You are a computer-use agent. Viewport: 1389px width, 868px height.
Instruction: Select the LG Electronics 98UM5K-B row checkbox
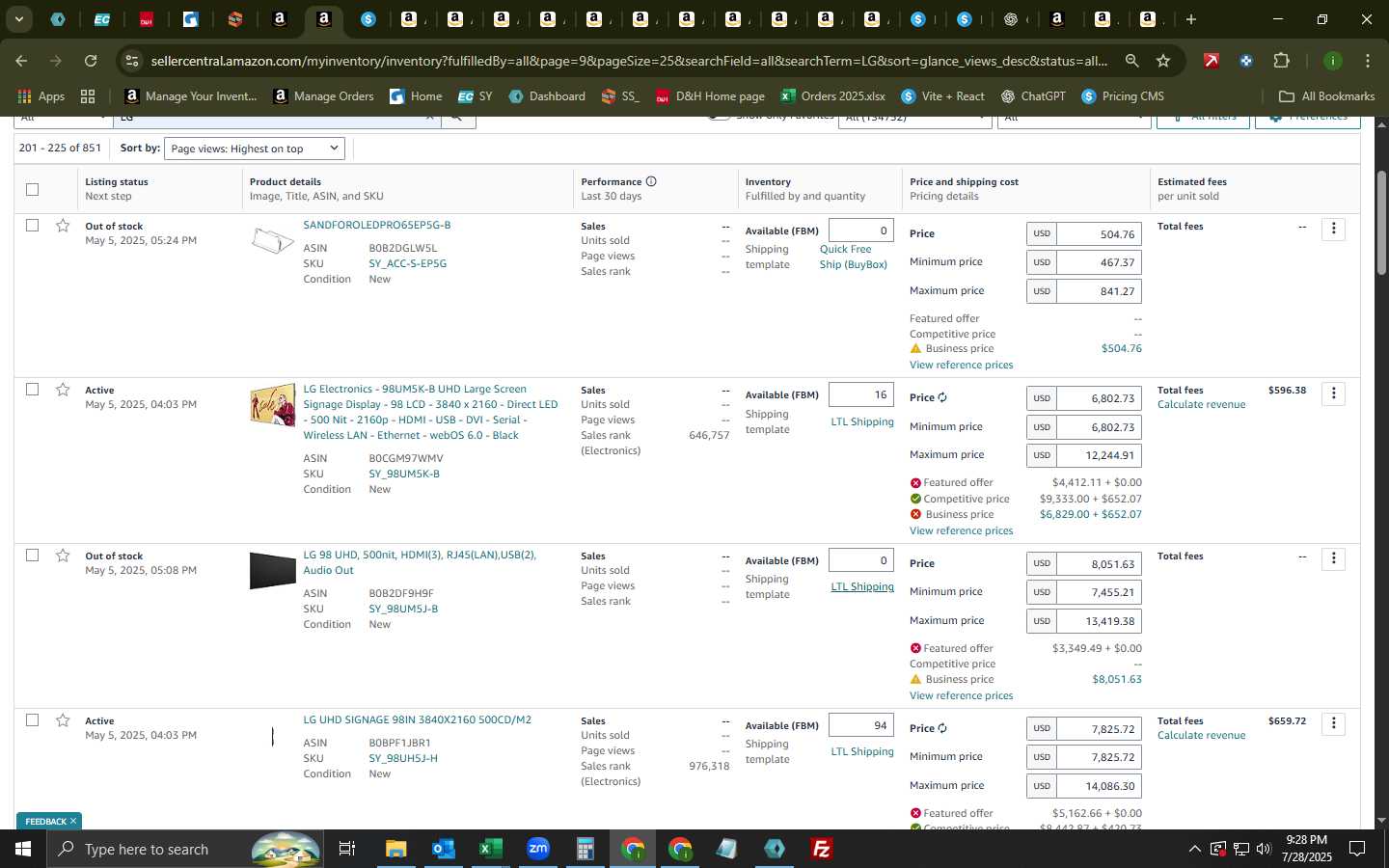point(33,390)
